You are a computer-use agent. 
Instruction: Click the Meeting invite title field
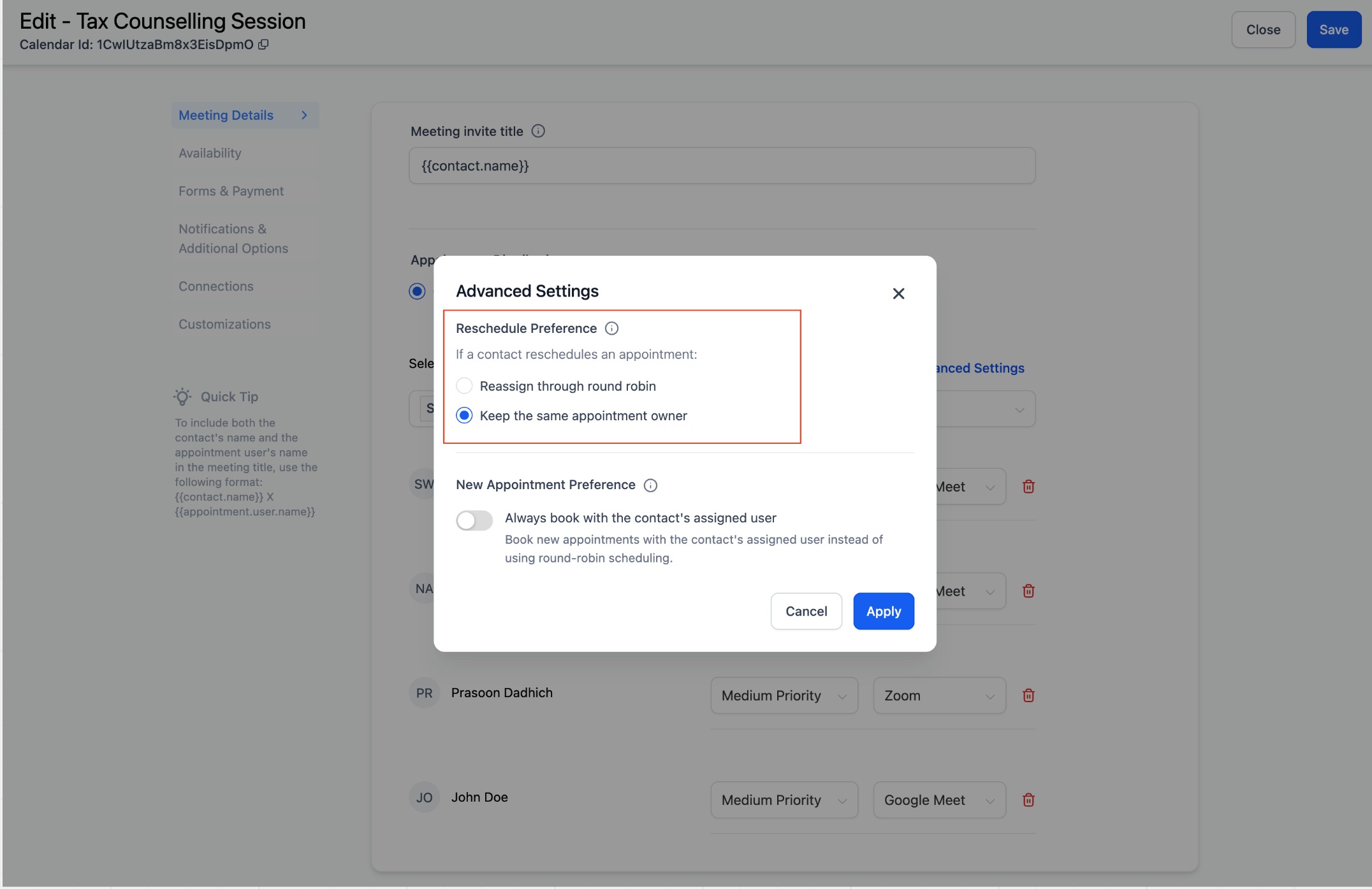coord(722,166)
